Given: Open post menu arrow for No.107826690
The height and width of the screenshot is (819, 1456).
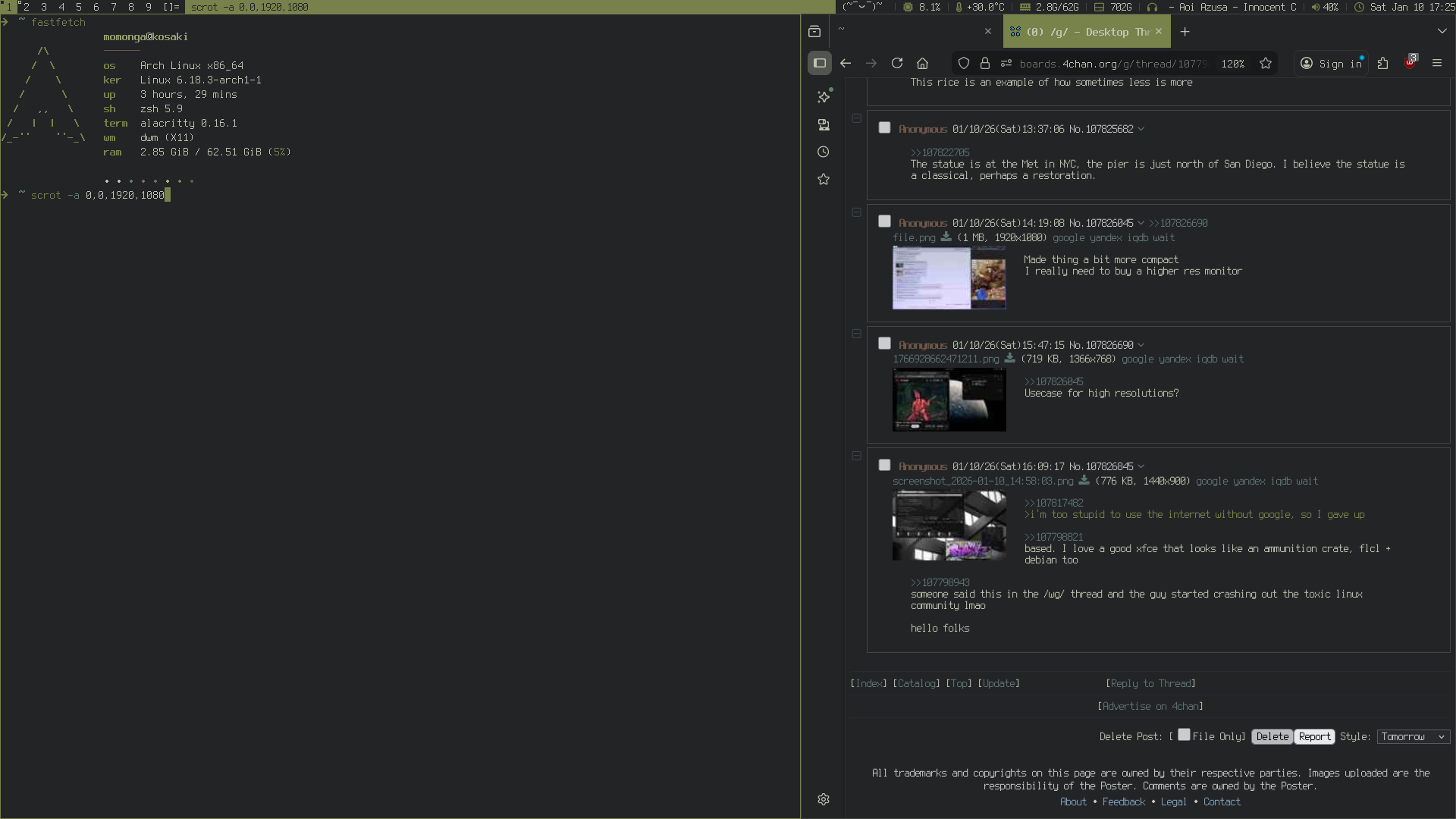Looking at the screenshot, I should (x=1141, y=346).
